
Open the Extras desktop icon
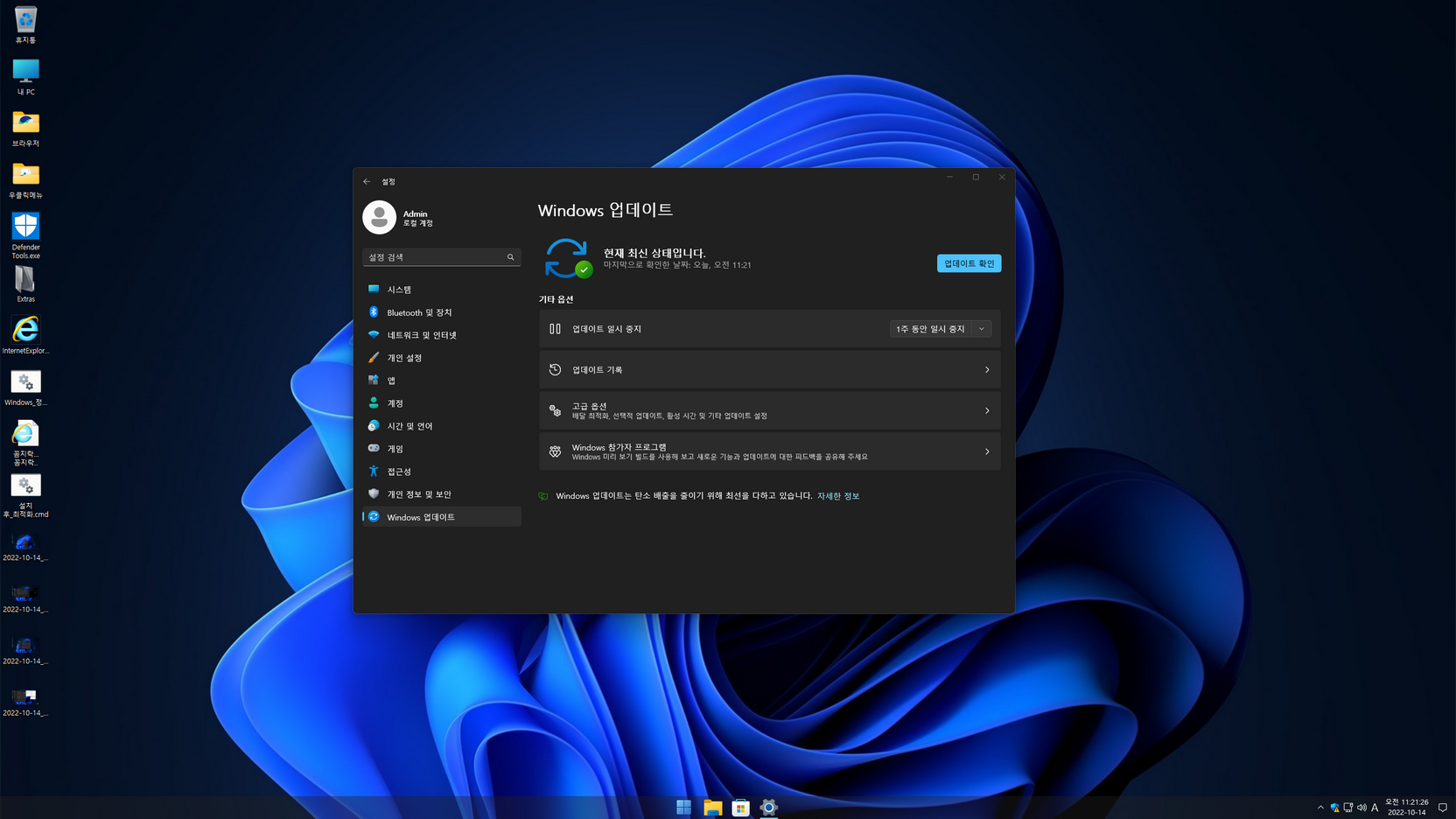tap(25, 284)
